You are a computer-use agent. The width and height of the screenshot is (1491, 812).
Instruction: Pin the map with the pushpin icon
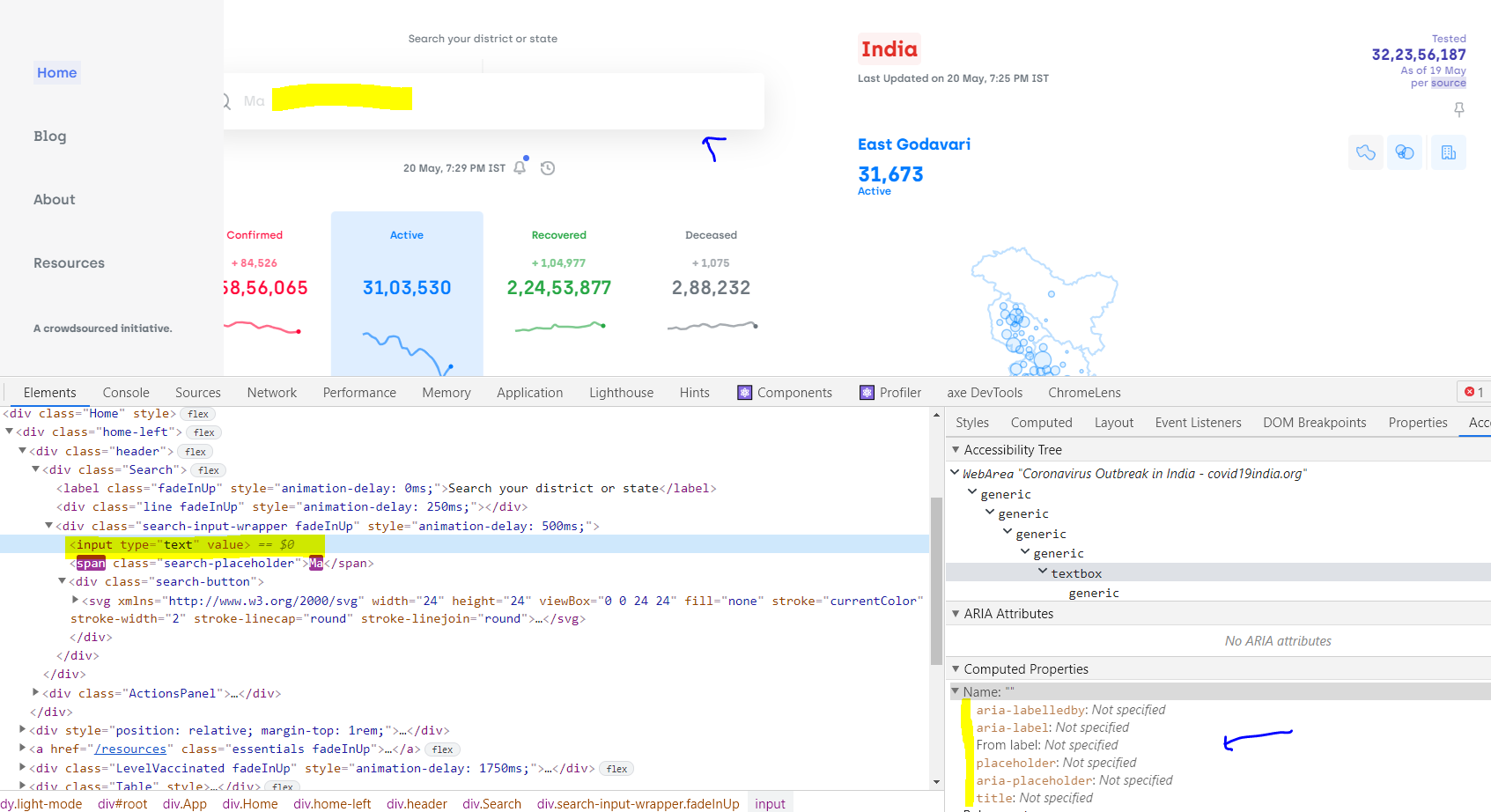[x=1459, y=109]
